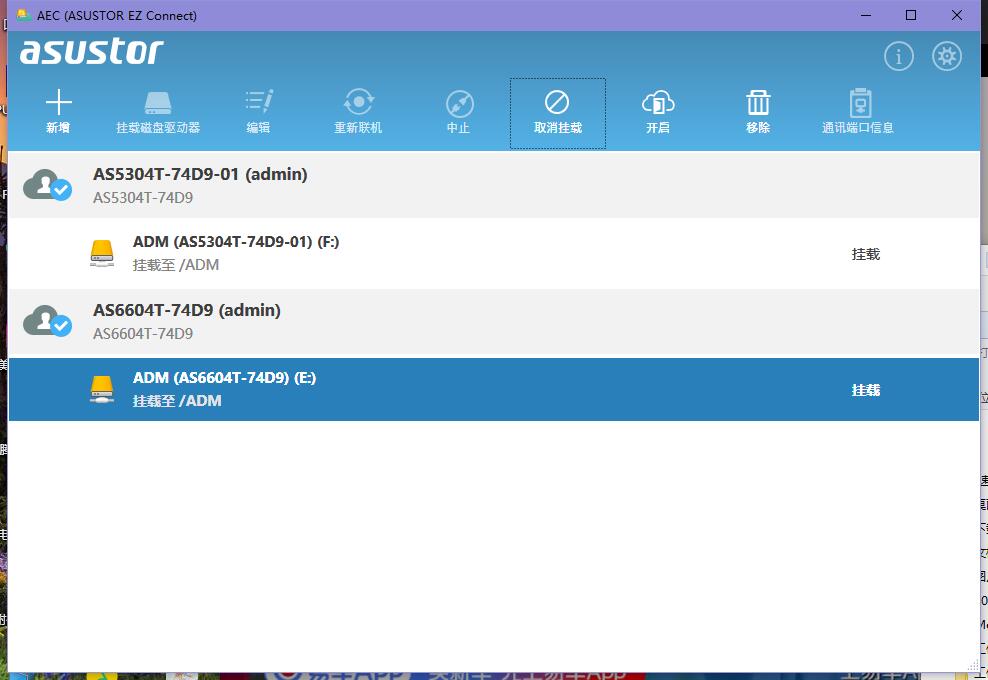Click cloud user icon for AS5304T-74D9-01
The height and width of the screenshot is (680, 988).
(x=47, y=185)
